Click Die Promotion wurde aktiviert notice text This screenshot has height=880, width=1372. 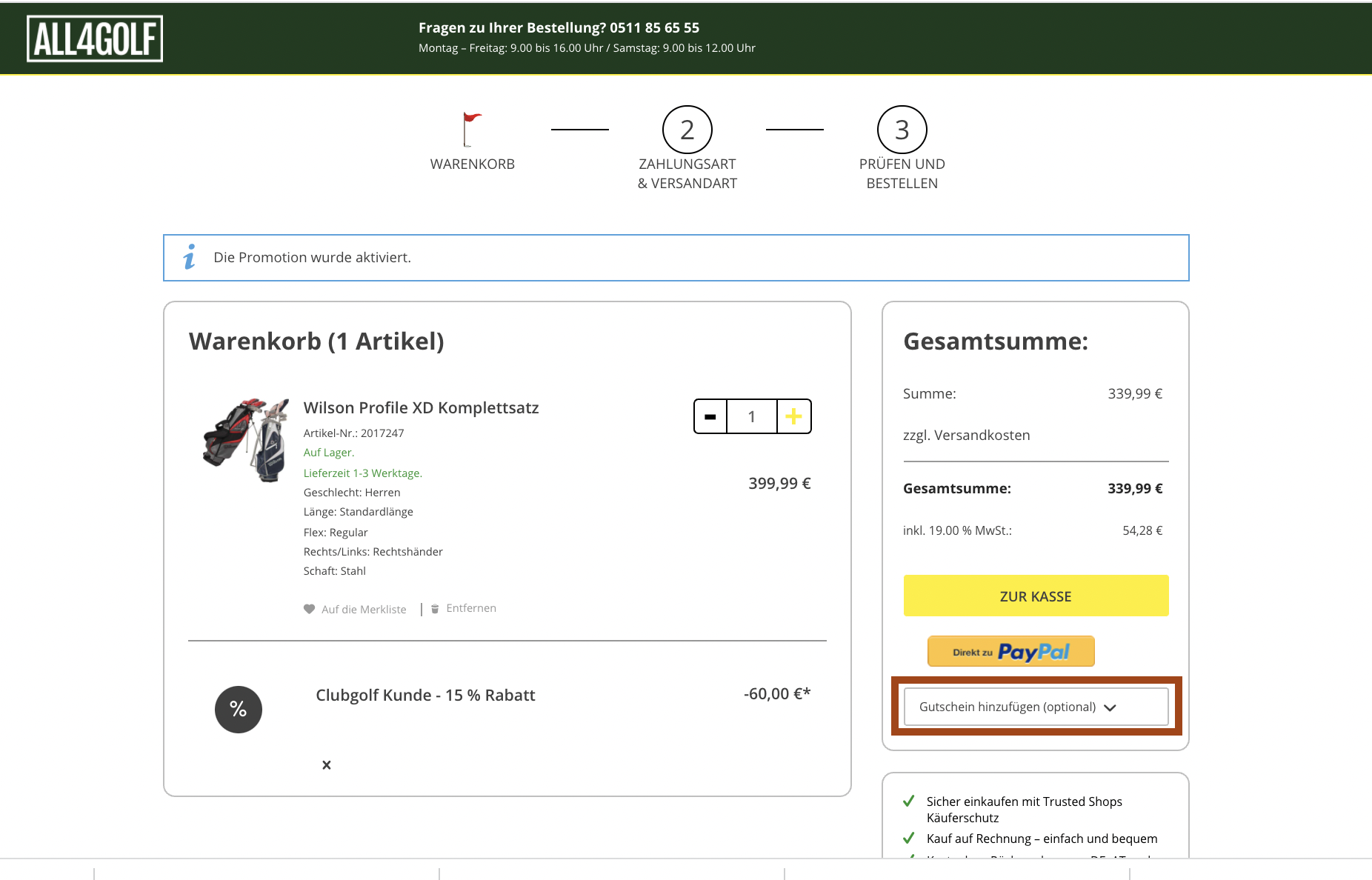pos(312,257)
